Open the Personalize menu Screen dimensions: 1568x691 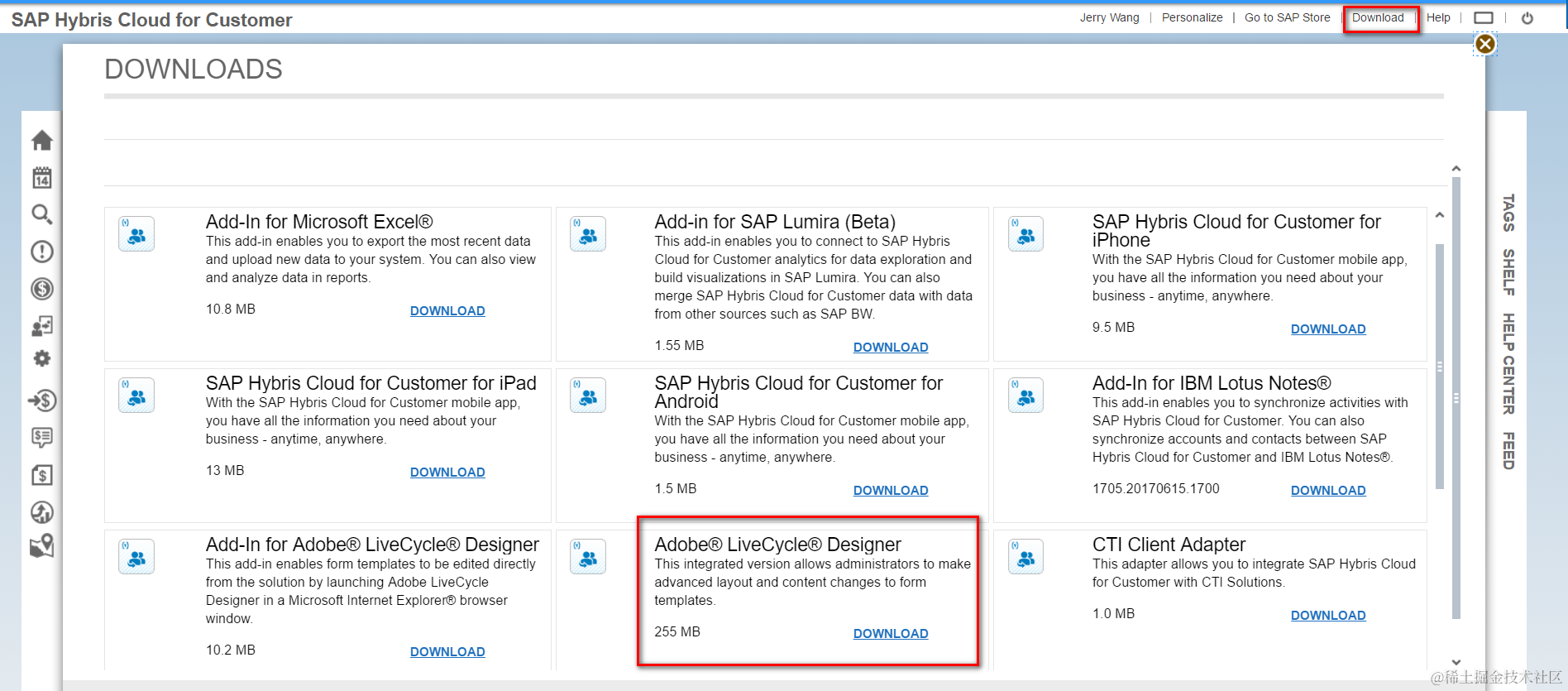coord(1192,17)
